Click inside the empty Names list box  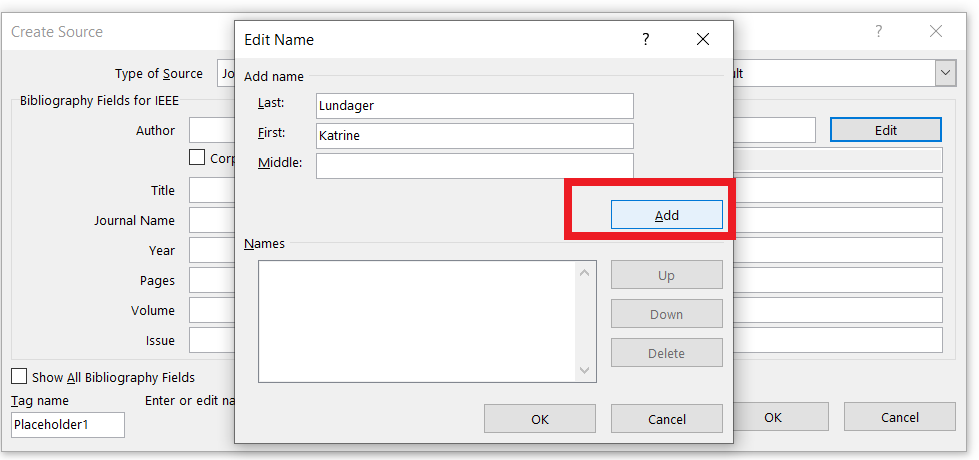(417, 321)
